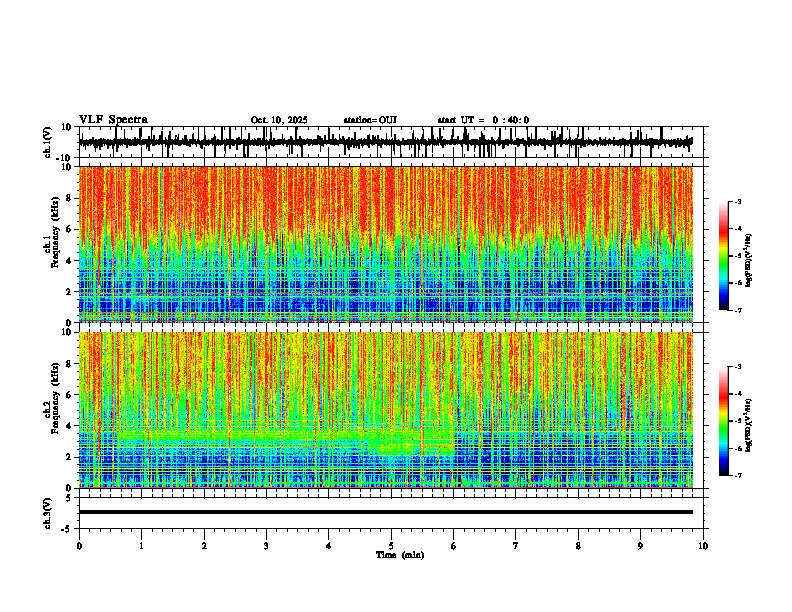Click the ch.1 voltage waveform trace
The image size is (792, 612).
[x=385, y=142]
